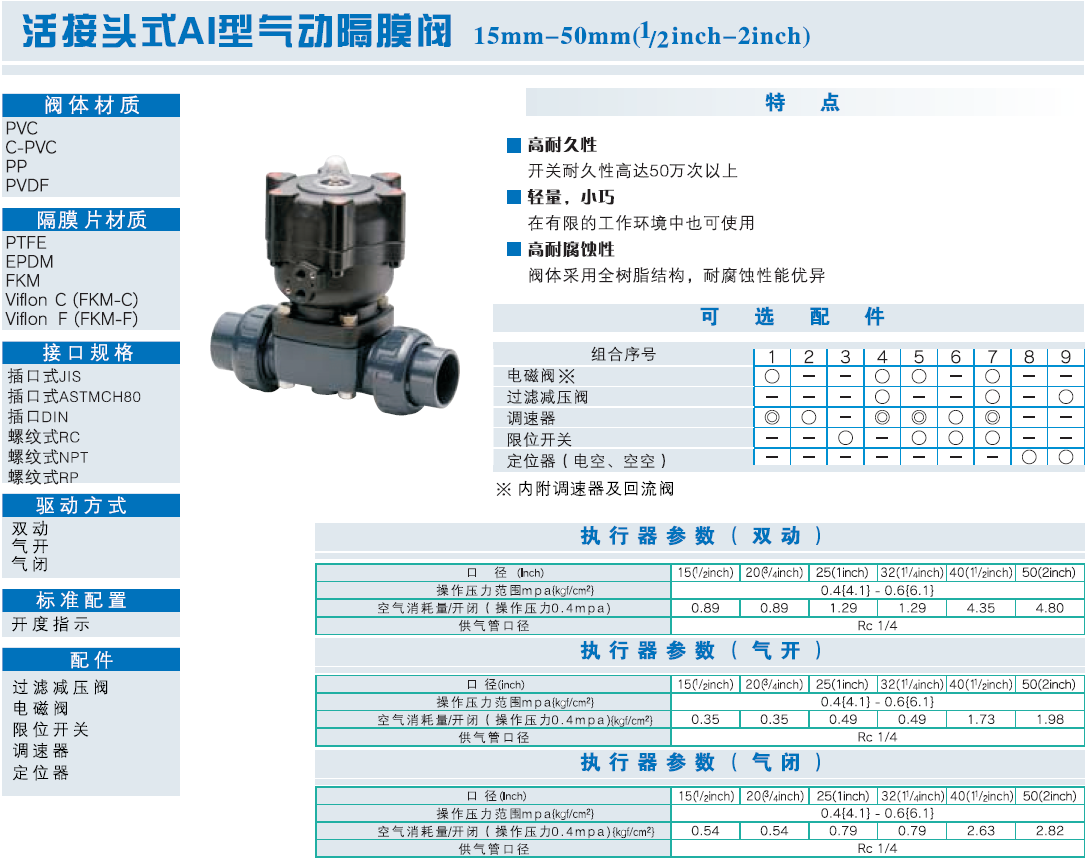Screen dimensions: 1086x859
Task: Select 气开 under the 驱动方式 section
Action: pyautogui.click(x=30, y=547)
